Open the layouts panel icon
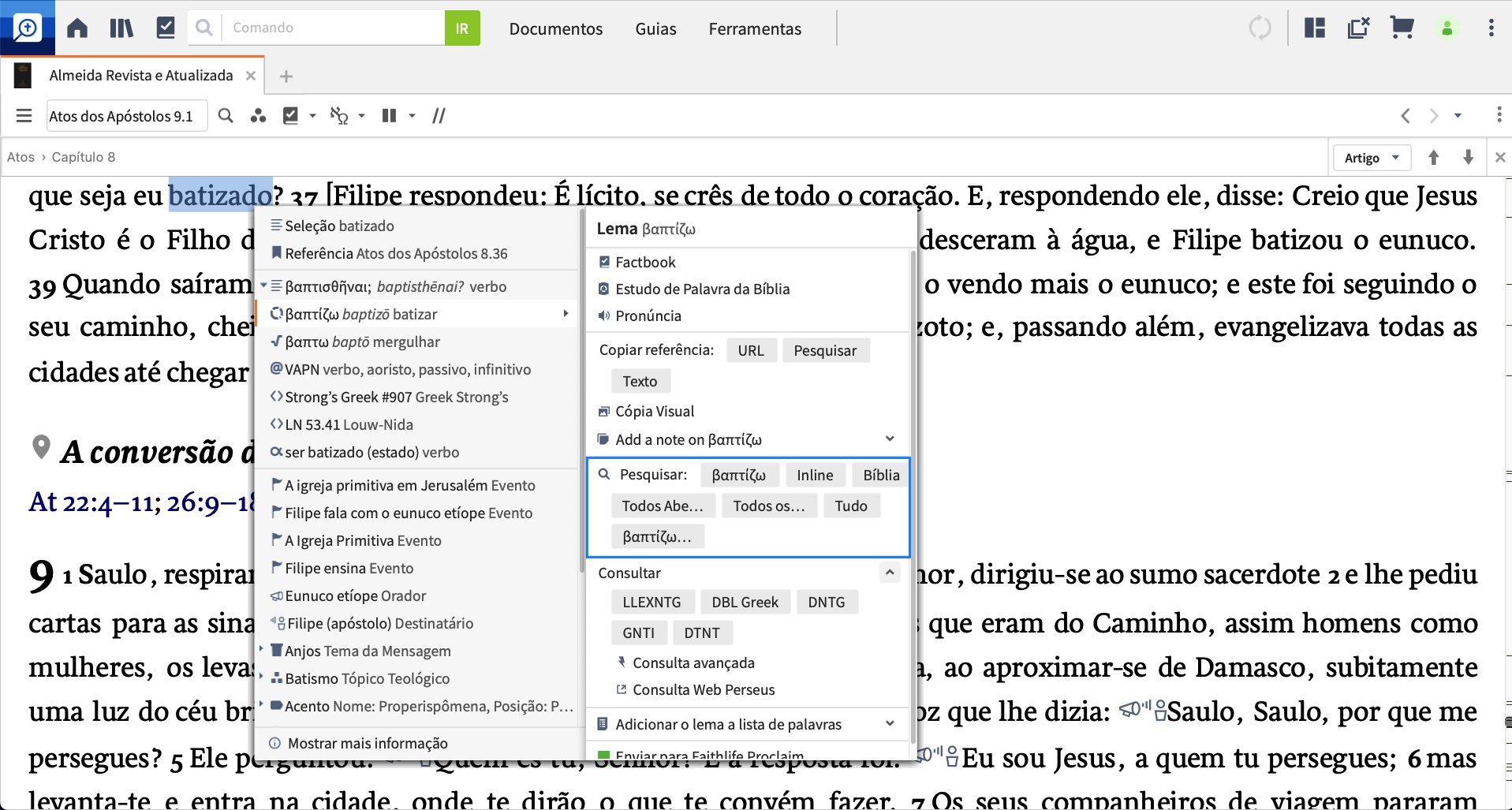Viewport: 1512px width, 810px height. [1315, 28]
